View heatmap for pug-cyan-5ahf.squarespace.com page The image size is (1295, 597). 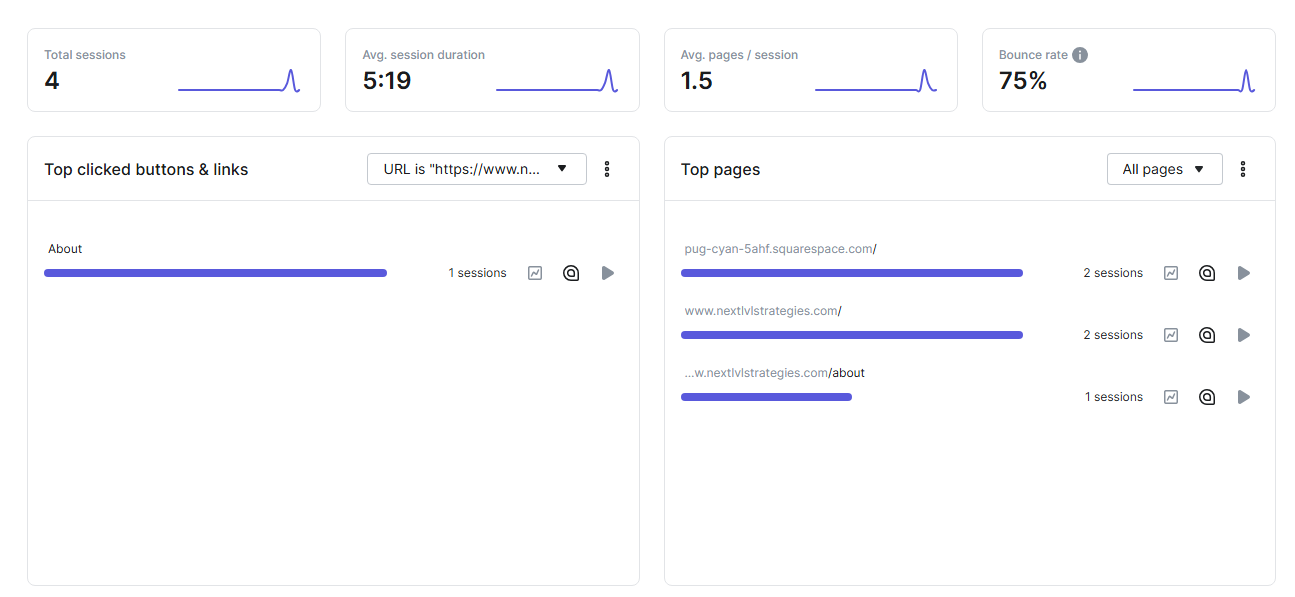tap(1207, 273)
